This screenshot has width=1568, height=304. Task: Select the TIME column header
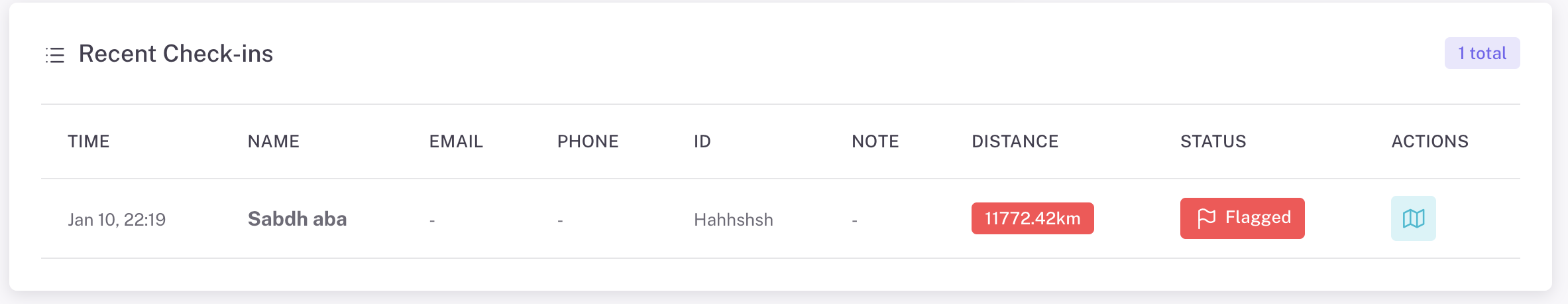point(89,141)
